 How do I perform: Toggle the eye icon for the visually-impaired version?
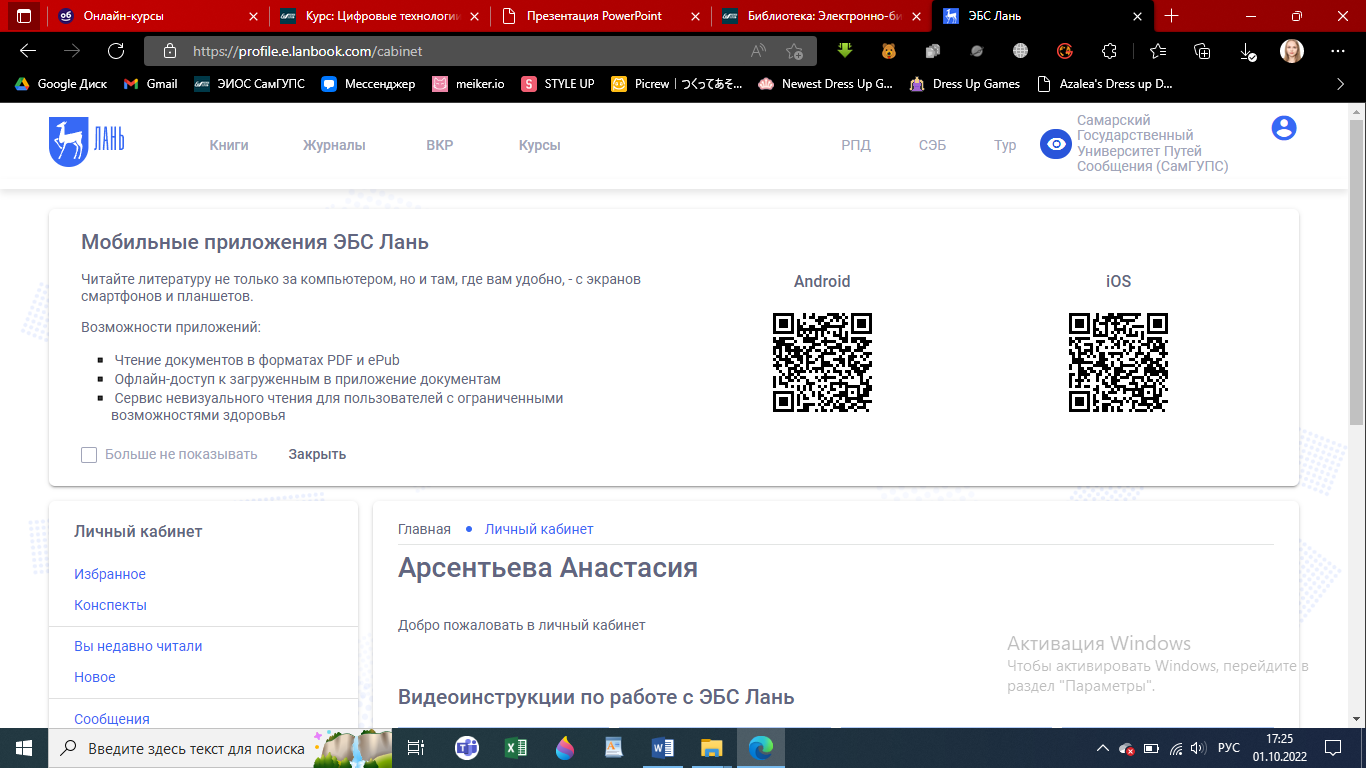[1055, 144]
